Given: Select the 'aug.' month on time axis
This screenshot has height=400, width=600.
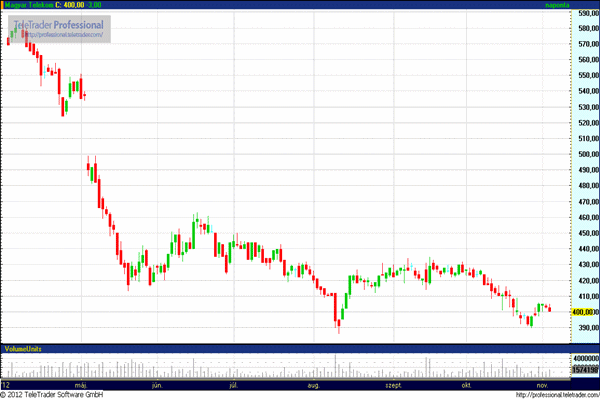Looking at the screenshot, I should 314,383.
